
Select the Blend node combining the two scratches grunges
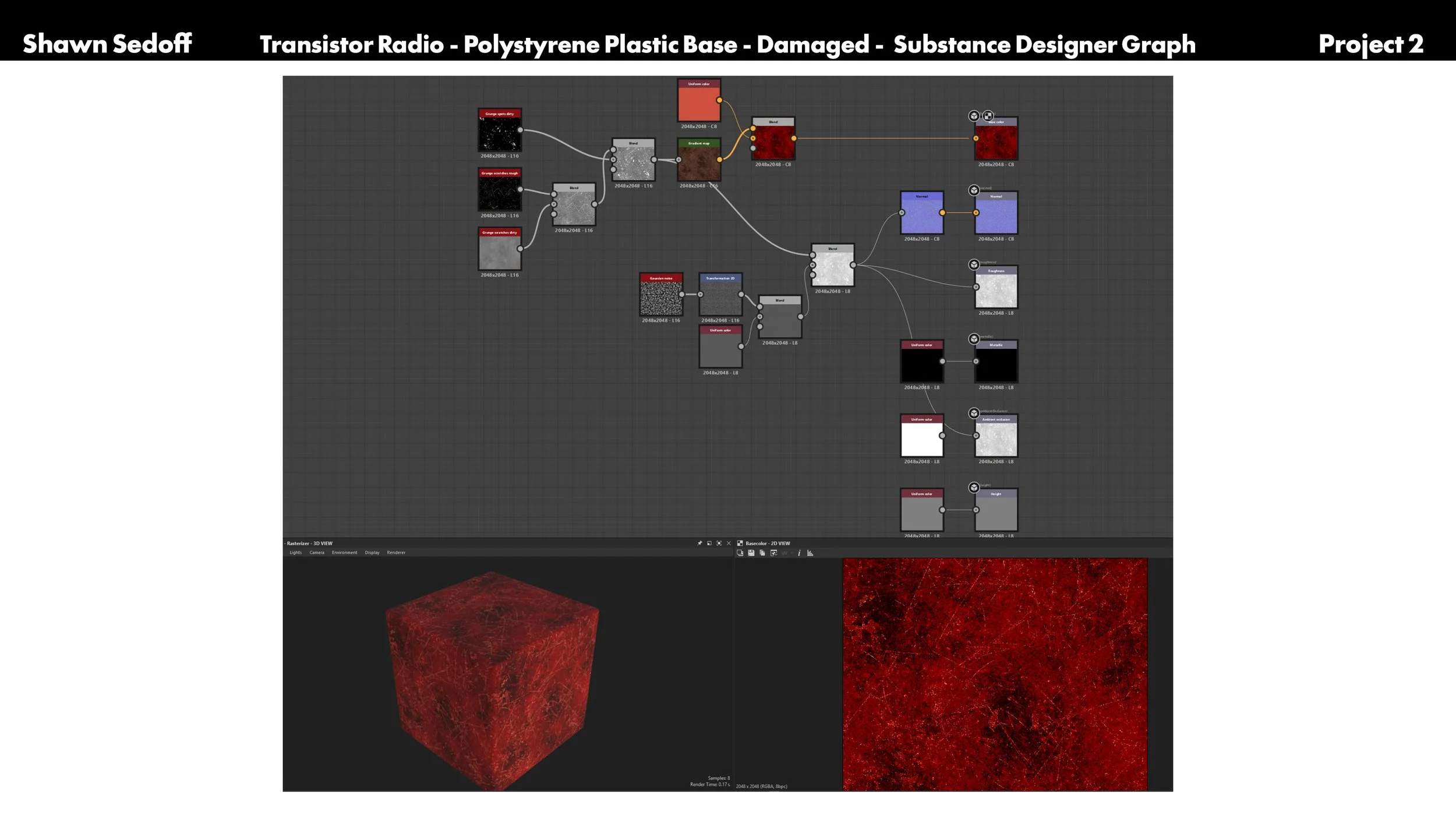[574, 204]
